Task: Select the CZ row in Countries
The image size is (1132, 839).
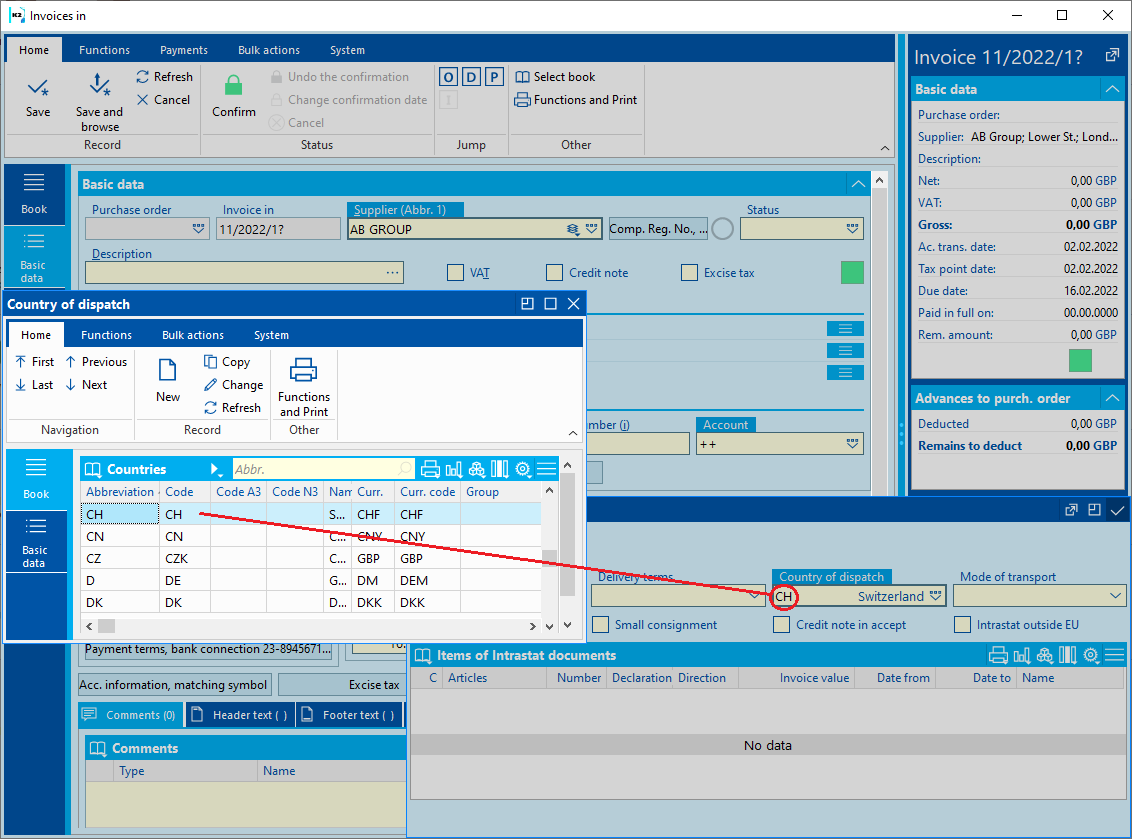Action: pos(310,558)
